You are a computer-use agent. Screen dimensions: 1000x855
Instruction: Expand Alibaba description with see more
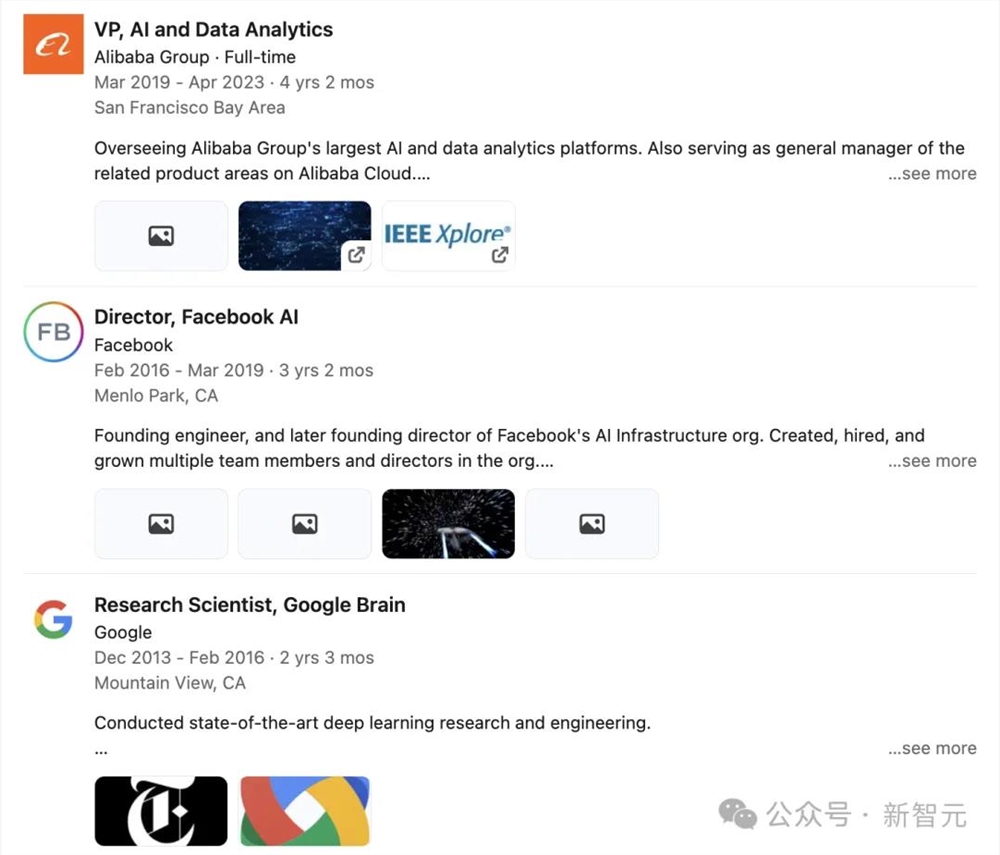coord(932,174)
